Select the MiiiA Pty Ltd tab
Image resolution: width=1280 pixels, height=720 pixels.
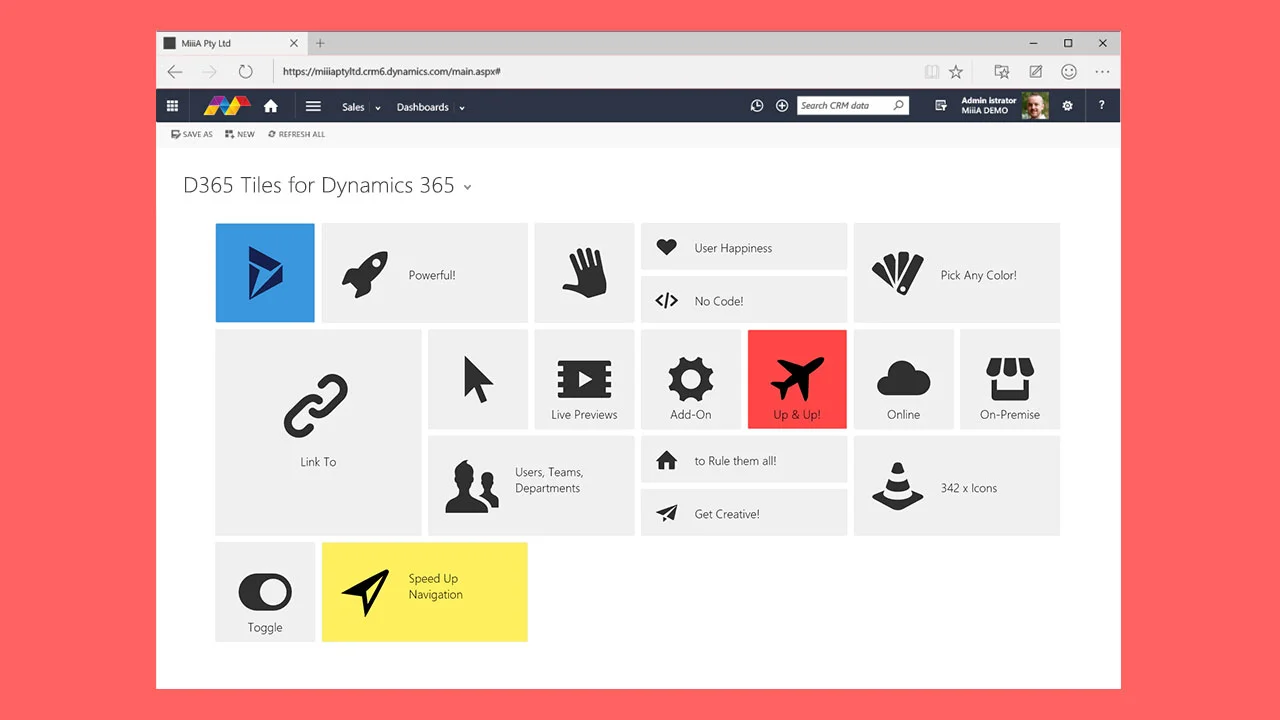[x=232, y=43]
